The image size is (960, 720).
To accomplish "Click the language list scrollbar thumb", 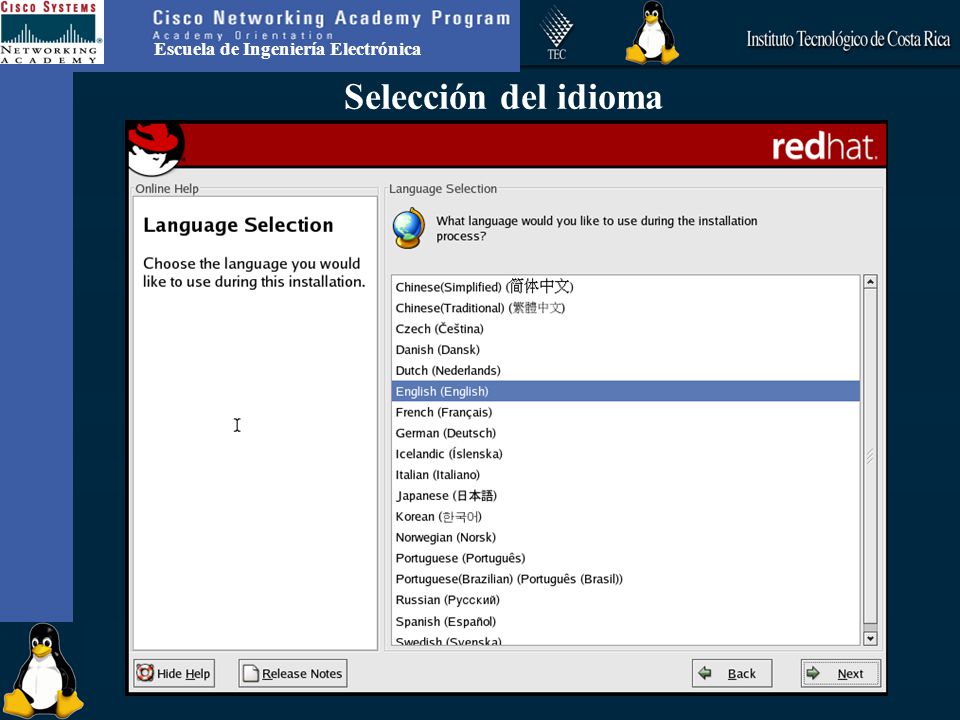I will tap(869, 456).
